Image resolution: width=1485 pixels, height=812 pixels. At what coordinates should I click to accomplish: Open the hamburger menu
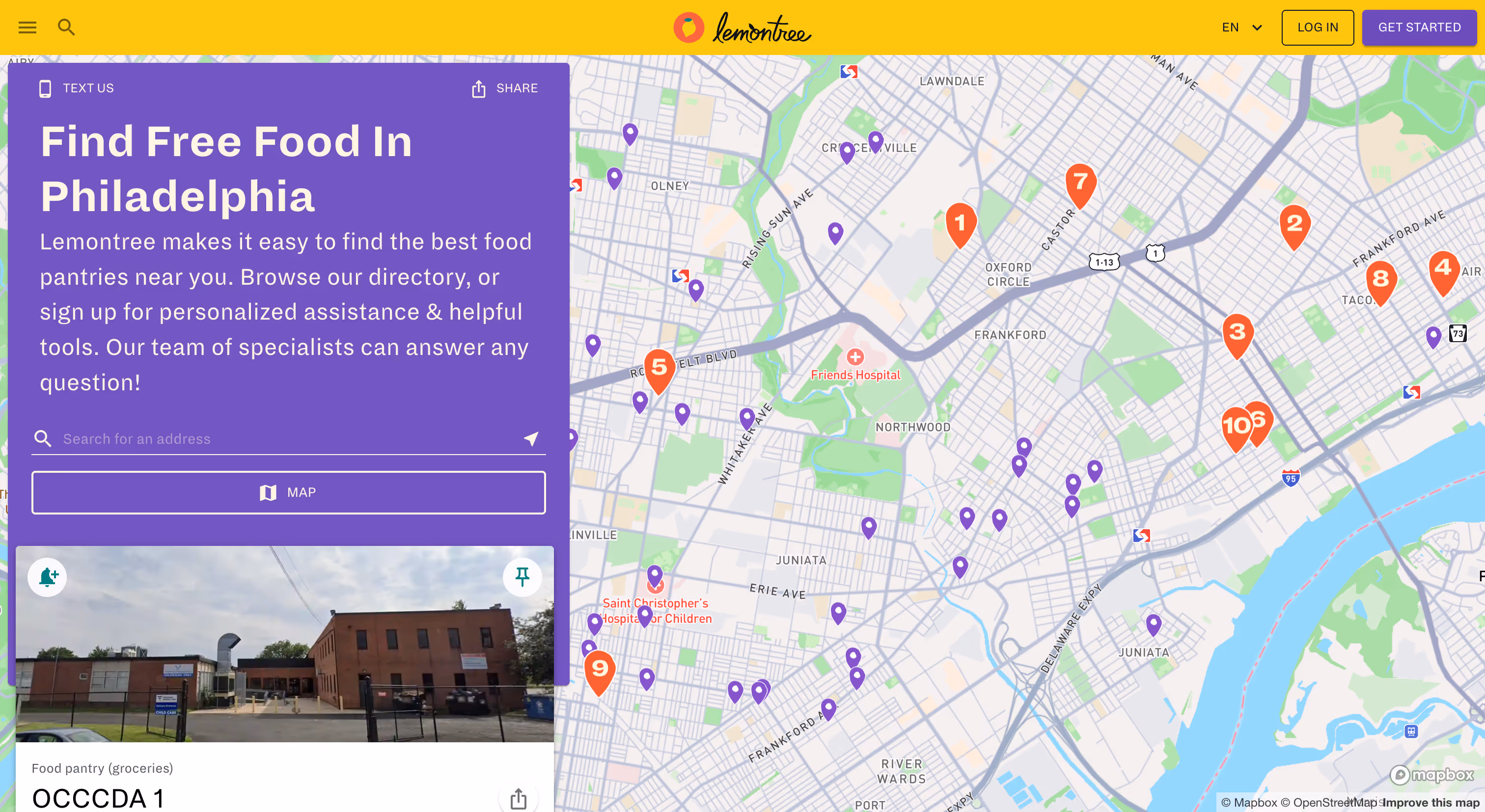[27, 27]
